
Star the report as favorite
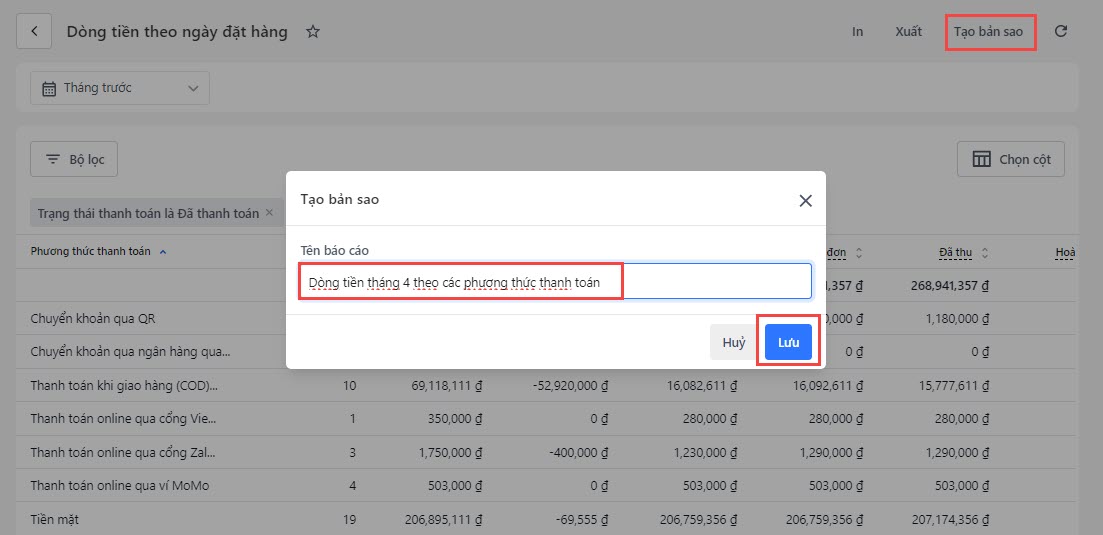point(313,32)
